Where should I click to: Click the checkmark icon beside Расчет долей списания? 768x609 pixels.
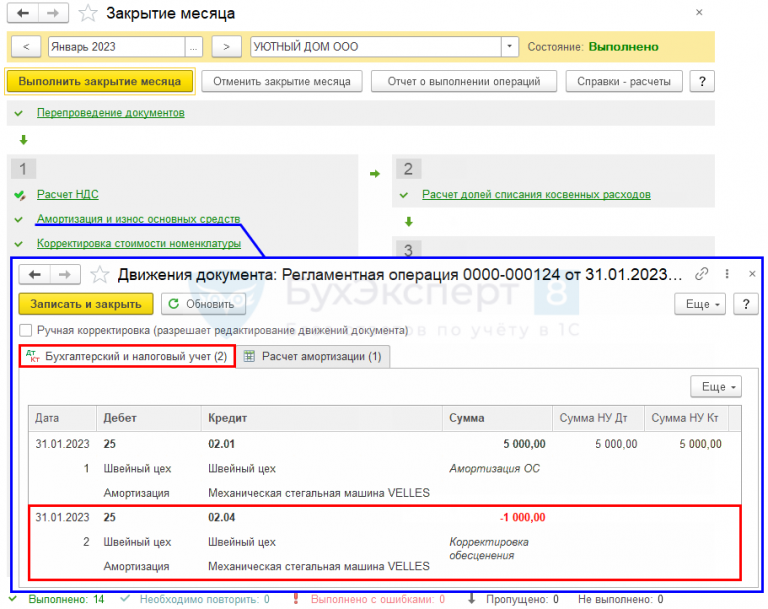[x=404, y=195]
